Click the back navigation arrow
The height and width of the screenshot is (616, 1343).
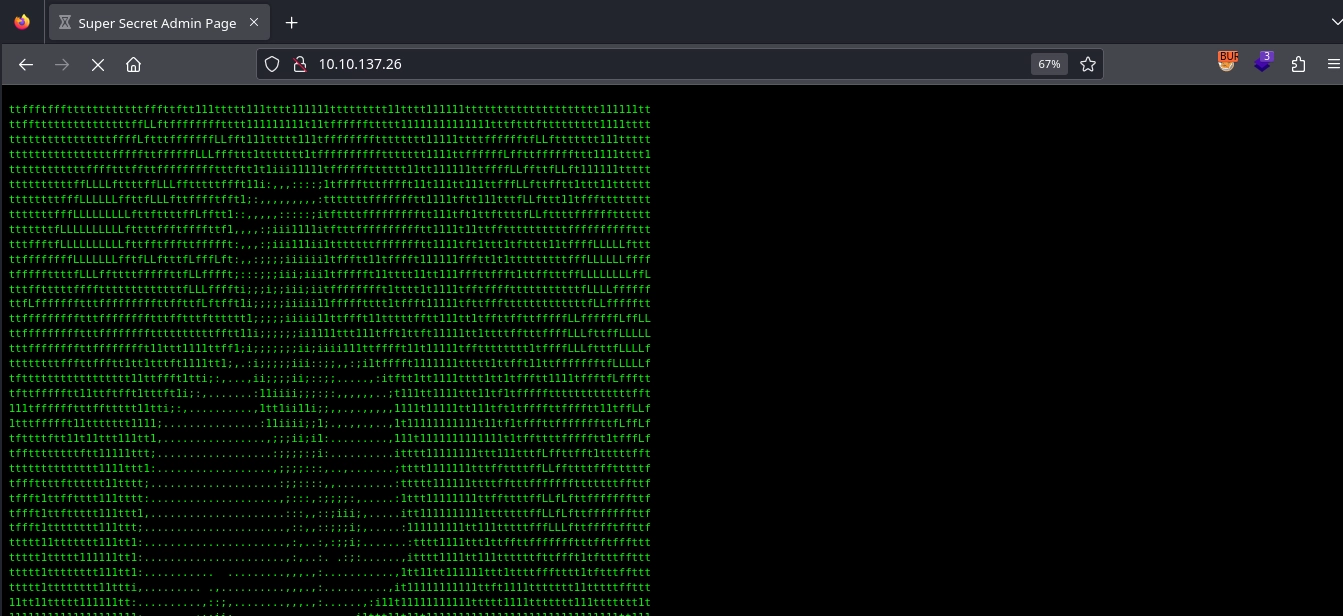[x=26, y=64]
